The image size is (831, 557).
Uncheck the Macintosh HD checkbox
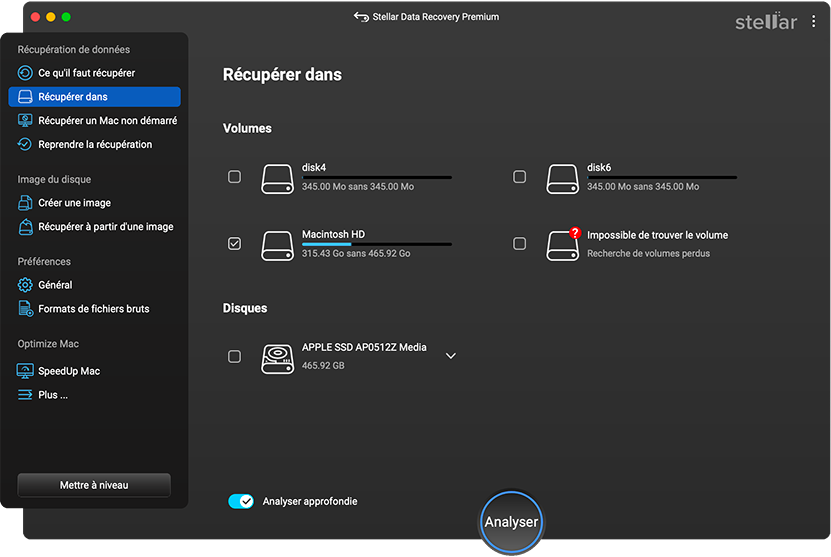[x=234, y=243]
